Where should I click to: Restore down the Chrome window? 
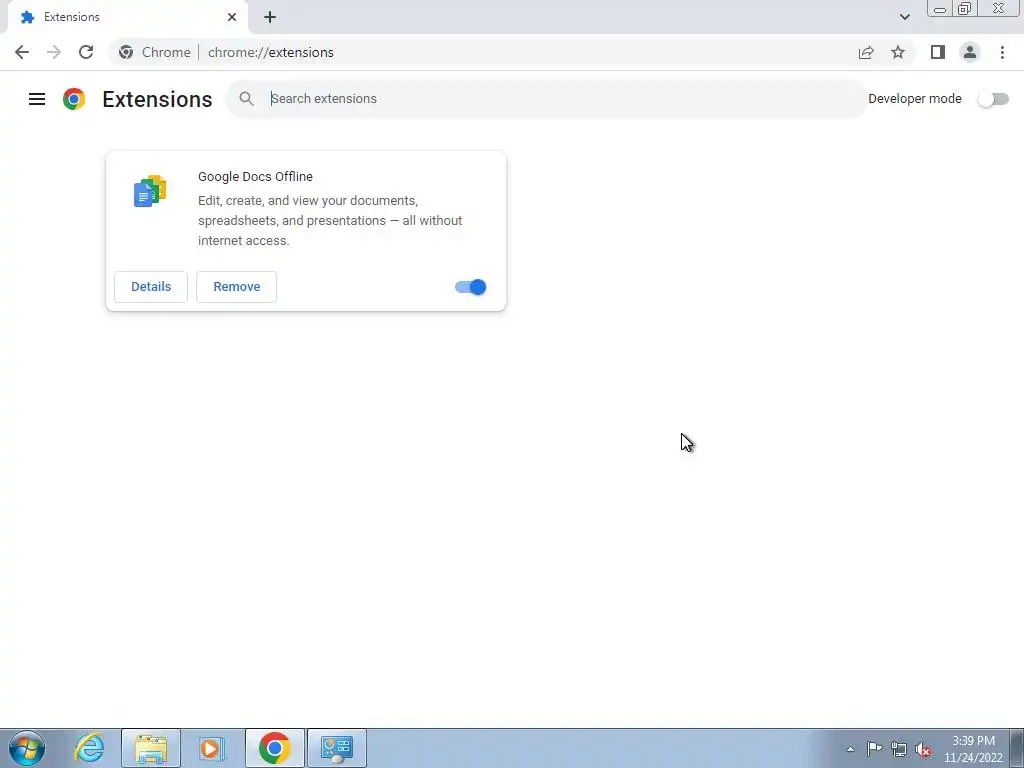pos(964,9)
